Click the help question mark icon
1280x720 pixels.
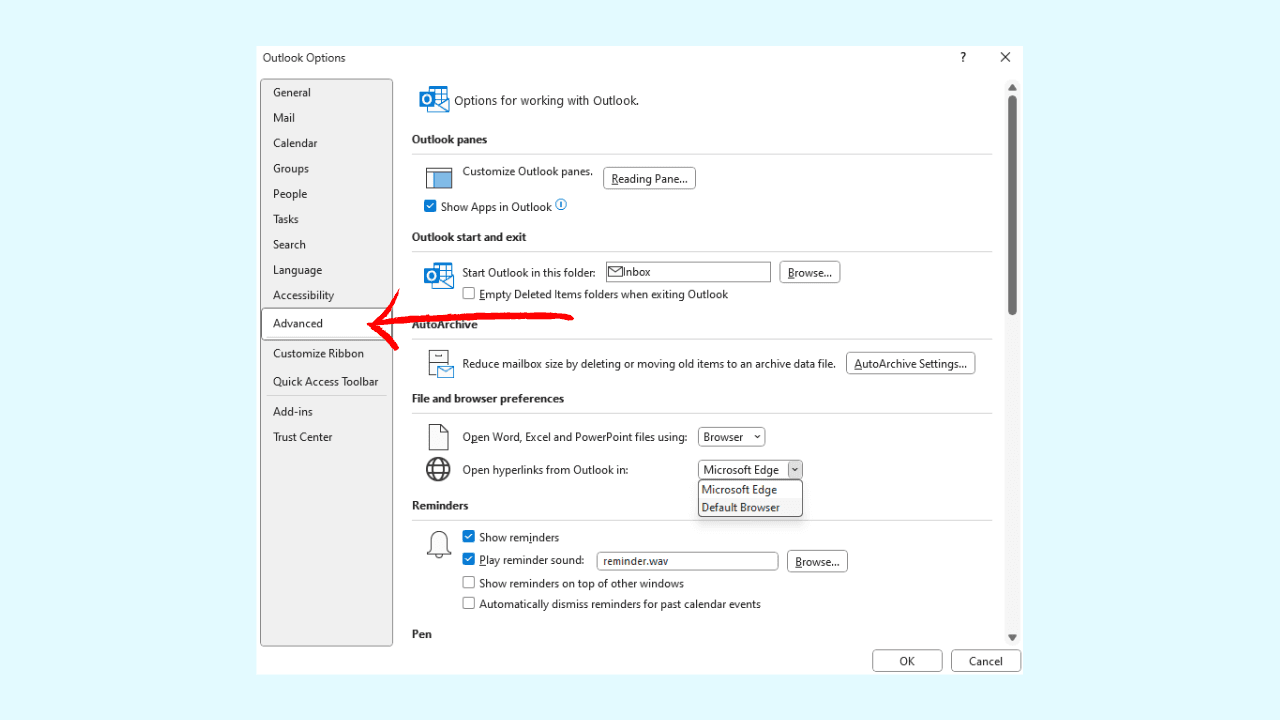(x=963, y=58)
